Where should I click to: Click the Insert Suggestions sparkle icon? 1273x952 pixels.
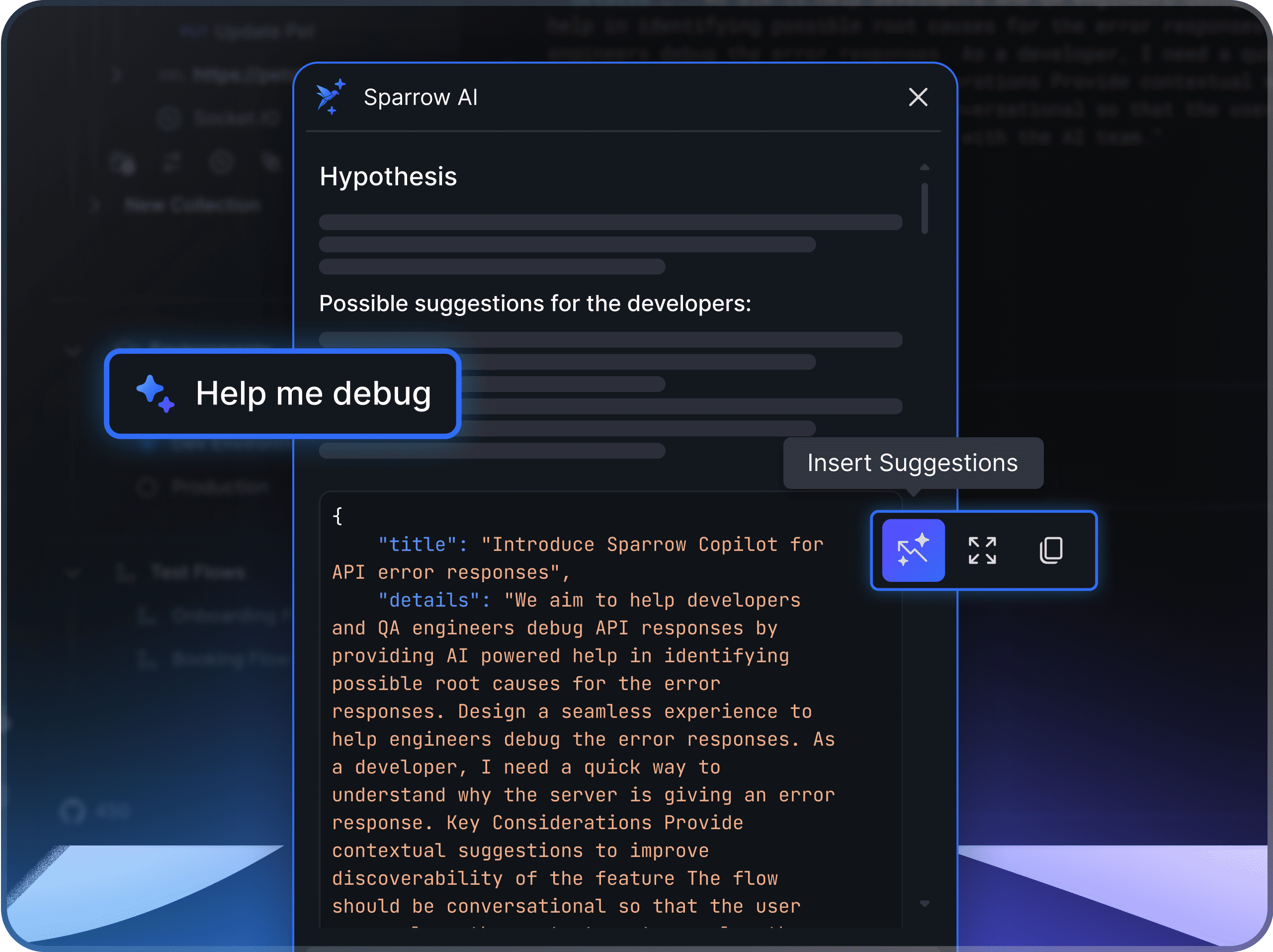click(x=913, y=551)
